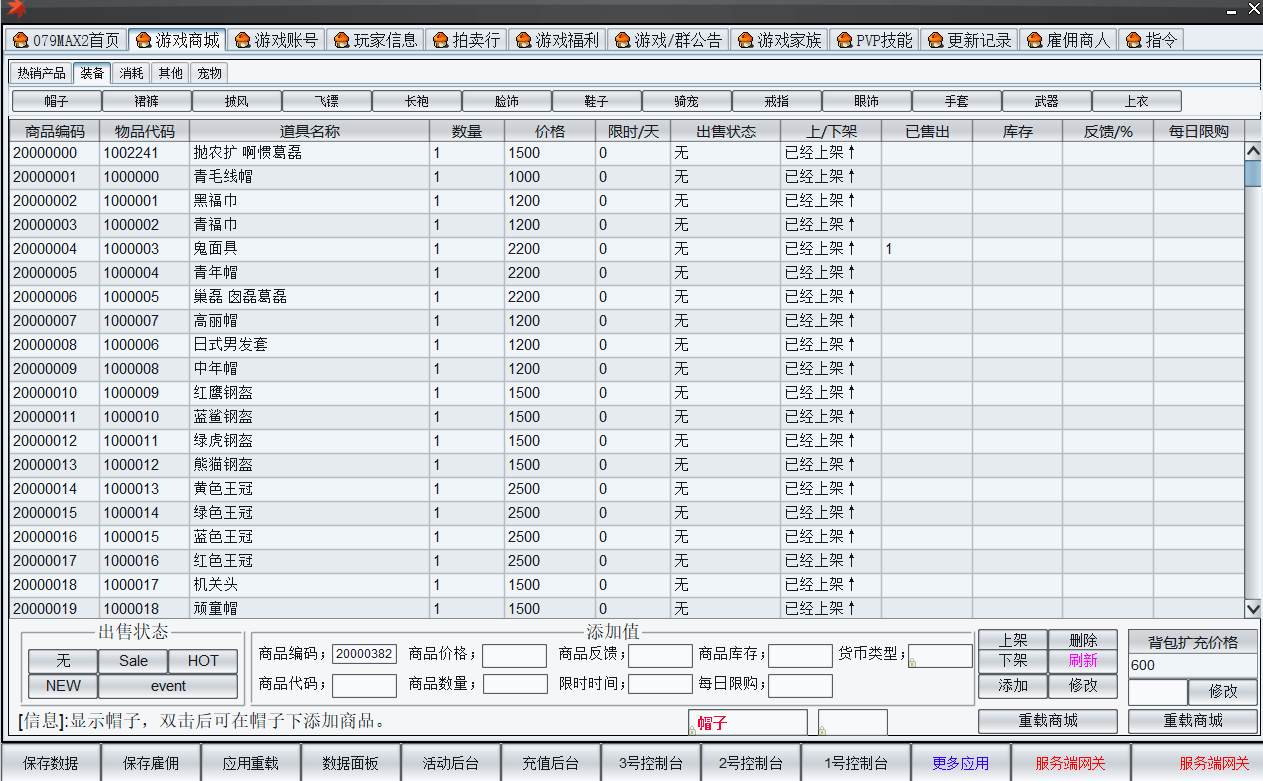1263x781 pixels.
Task: Click the 货币类型 field
Action: [x=940, y=655]
